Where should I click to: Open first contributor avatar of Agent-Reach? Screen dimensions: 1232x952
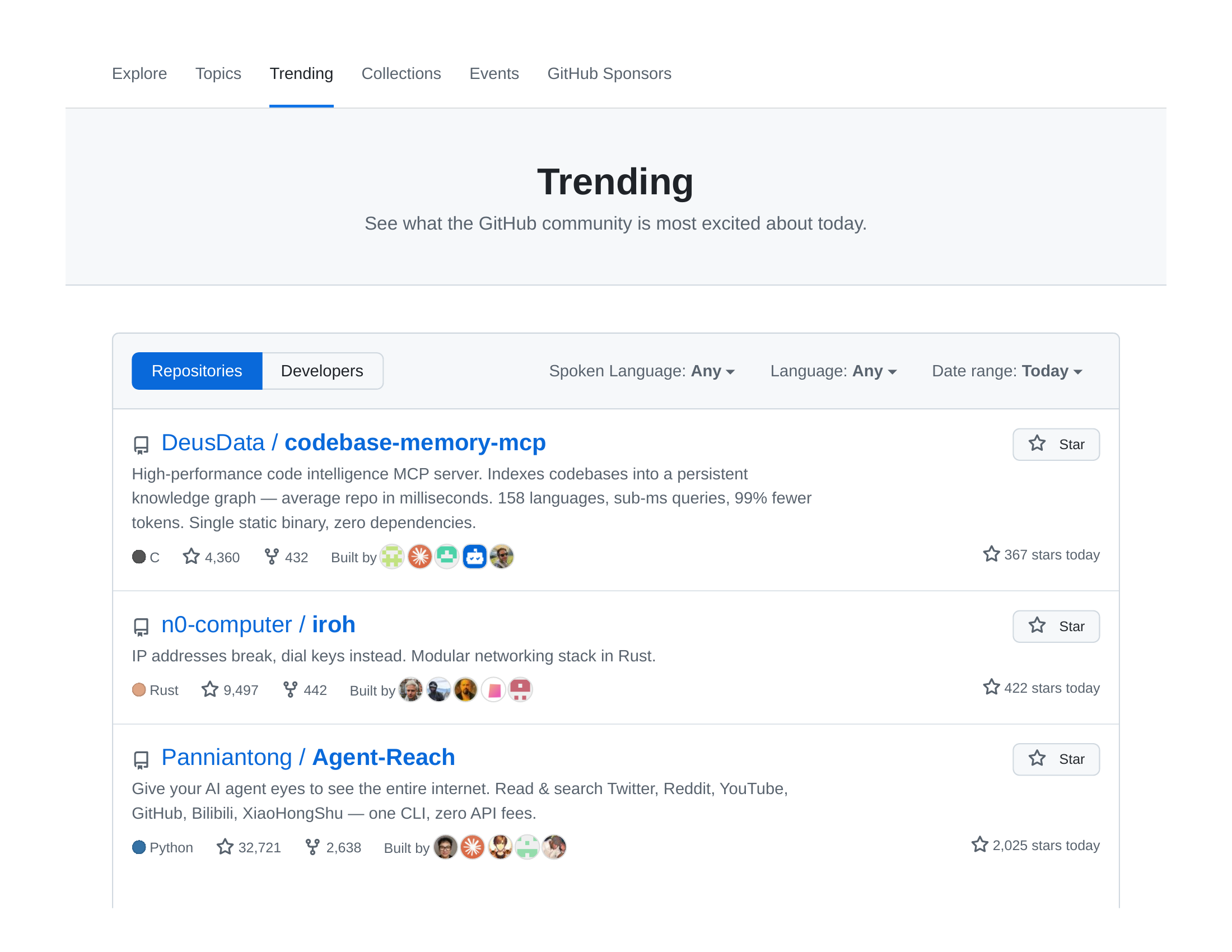coord(445,847)
